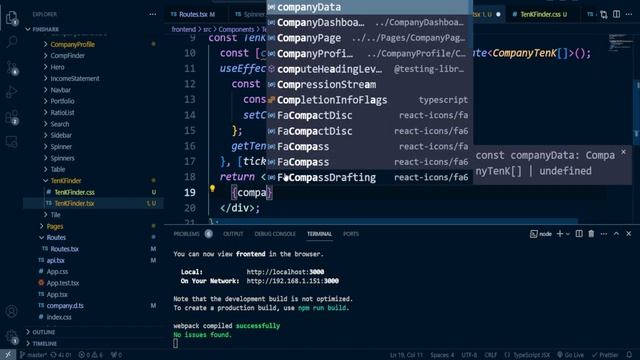Kill the terminal with trash icon

(591, 234)
